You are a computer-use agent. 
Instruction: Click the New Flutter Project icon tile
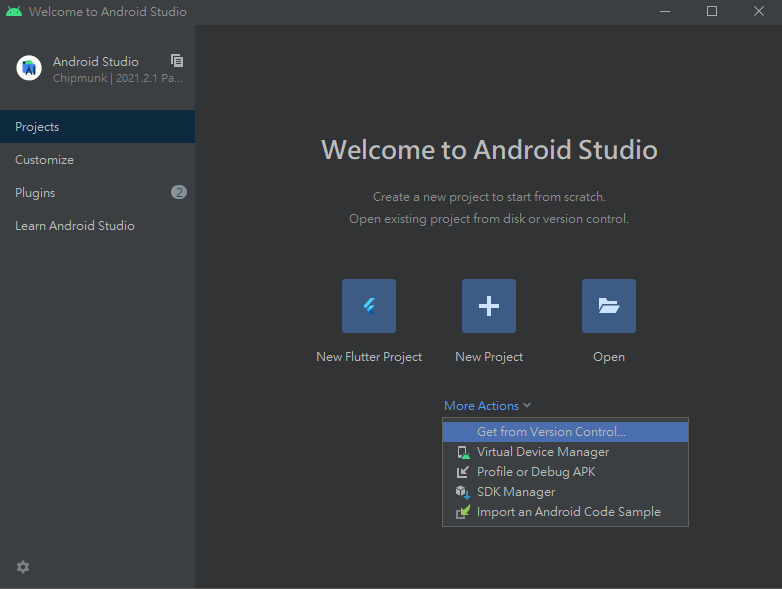(x=369, y=306)
